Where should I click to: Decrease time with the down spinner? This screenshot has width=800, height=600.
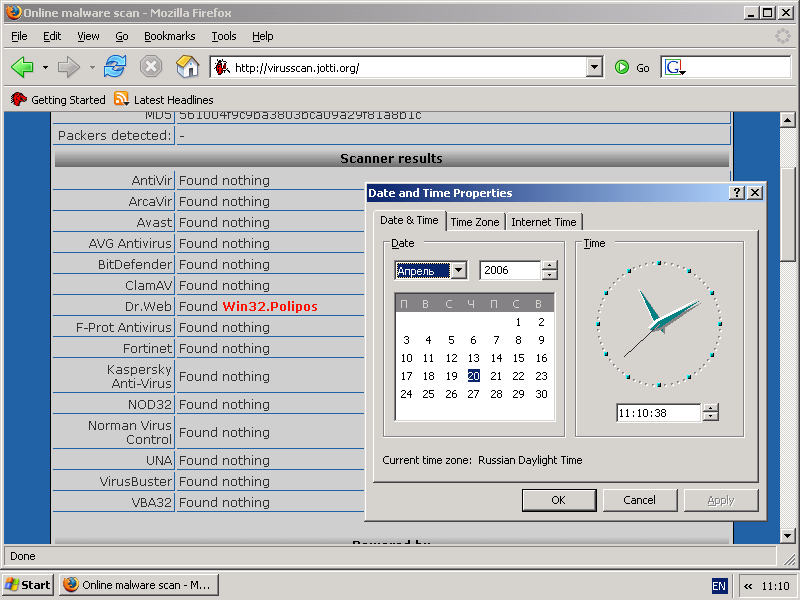coord(710,417)
